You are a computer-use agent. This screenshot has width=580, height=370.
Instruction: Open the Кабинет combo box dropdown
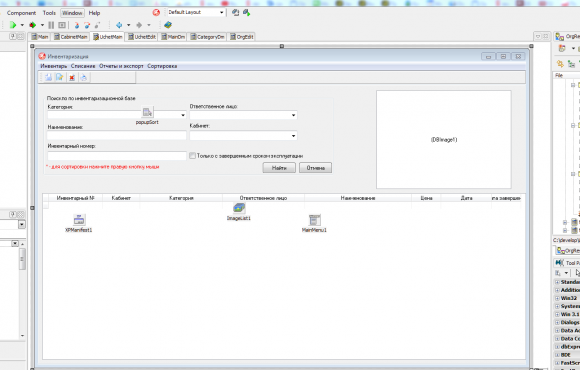293,136
